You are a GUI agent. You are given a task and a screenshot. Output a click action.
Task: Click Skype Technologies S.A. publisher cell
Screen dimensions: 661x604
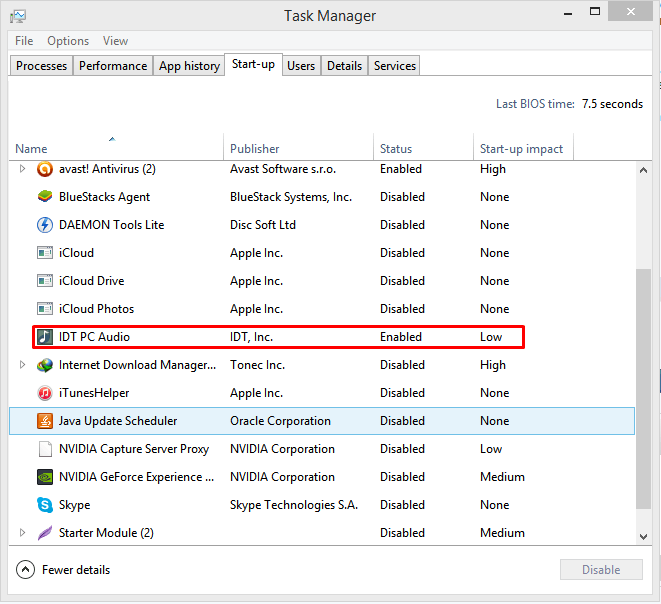click(x=294, y=505)
